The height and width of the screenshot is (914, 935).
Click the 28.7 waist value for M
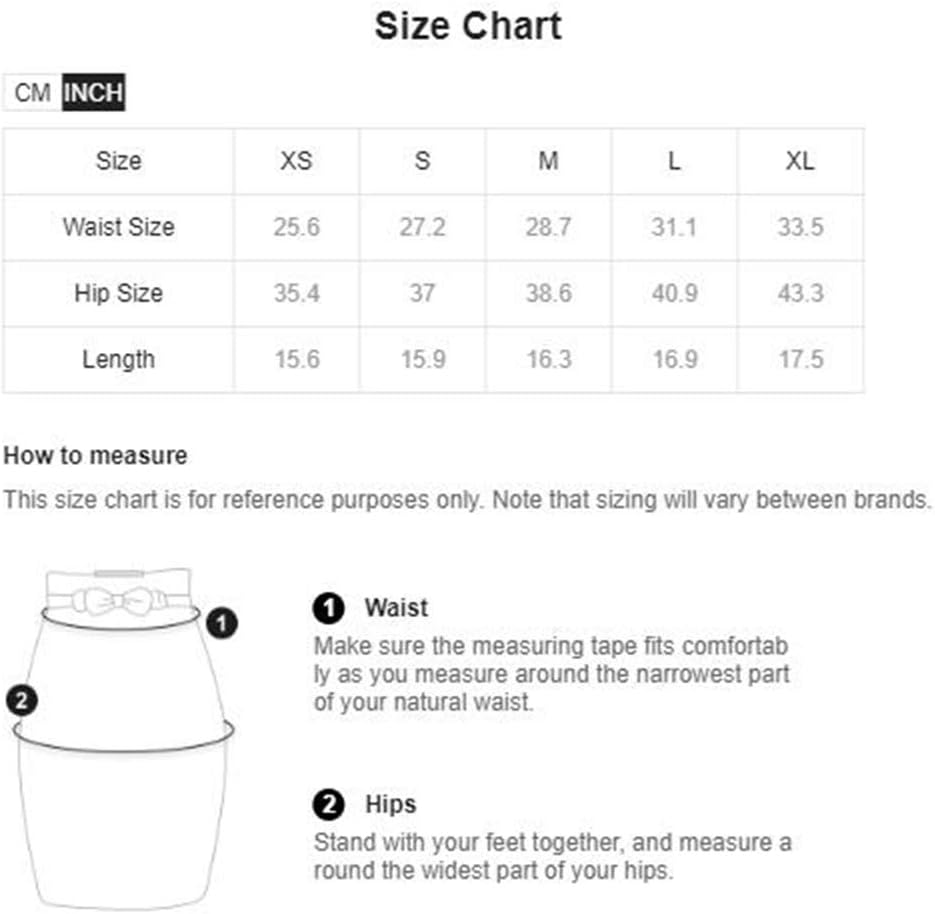[548, 227]
